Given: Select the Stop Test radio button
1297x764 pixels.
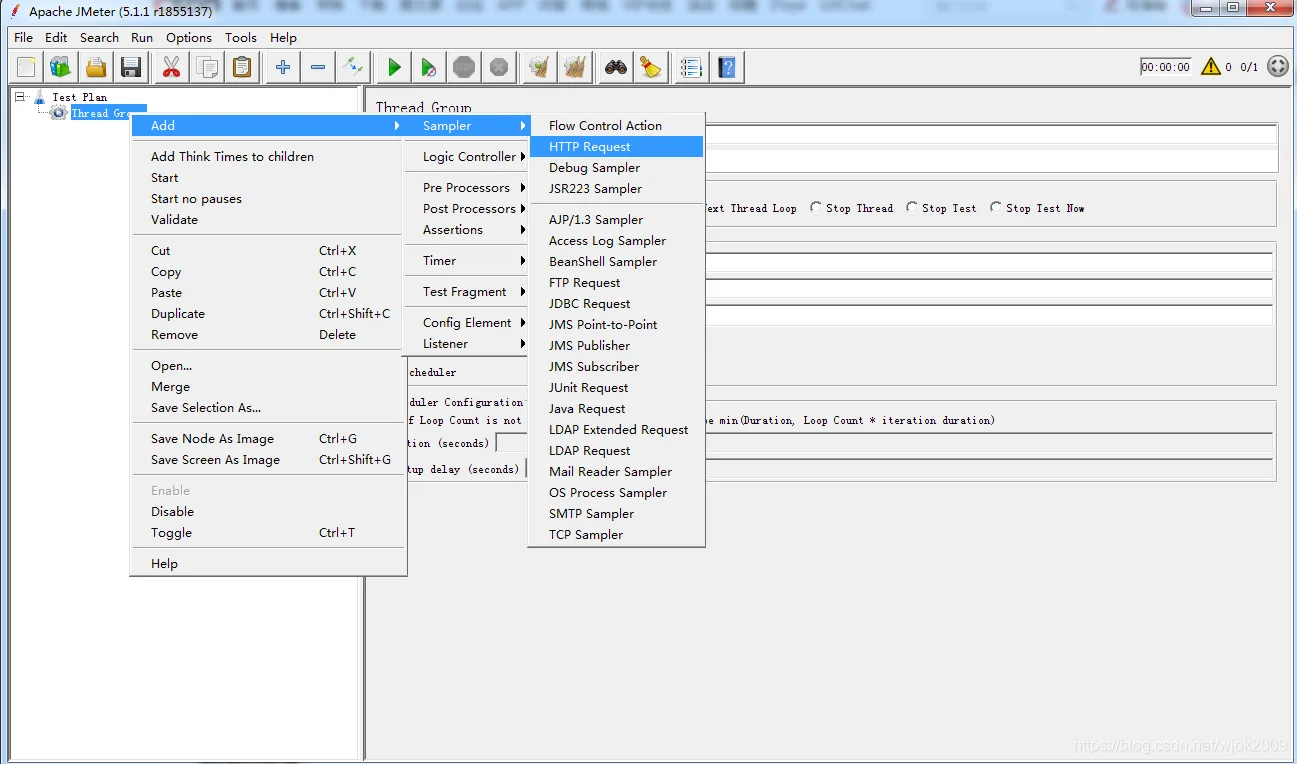Looking at the screenshot, I should (912, 208).
